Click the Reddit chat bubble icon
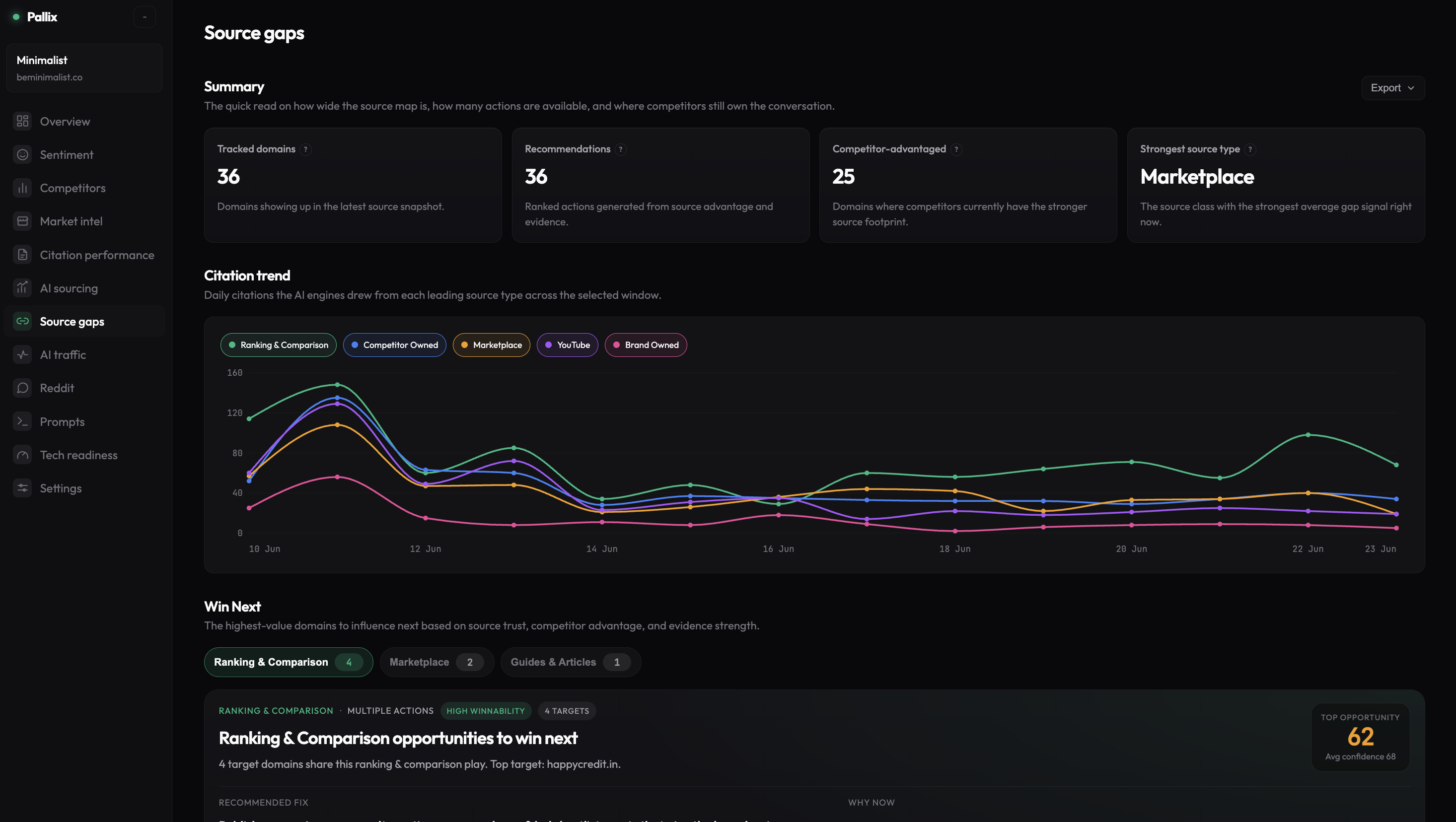 (23, 388)
